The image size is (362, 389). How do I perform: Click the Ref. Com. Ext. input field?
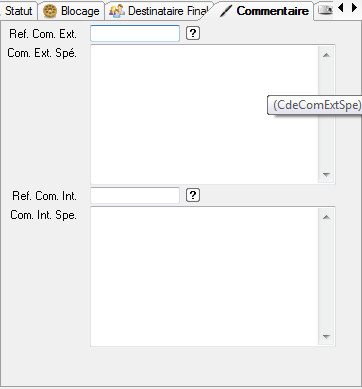coord(135,33)
